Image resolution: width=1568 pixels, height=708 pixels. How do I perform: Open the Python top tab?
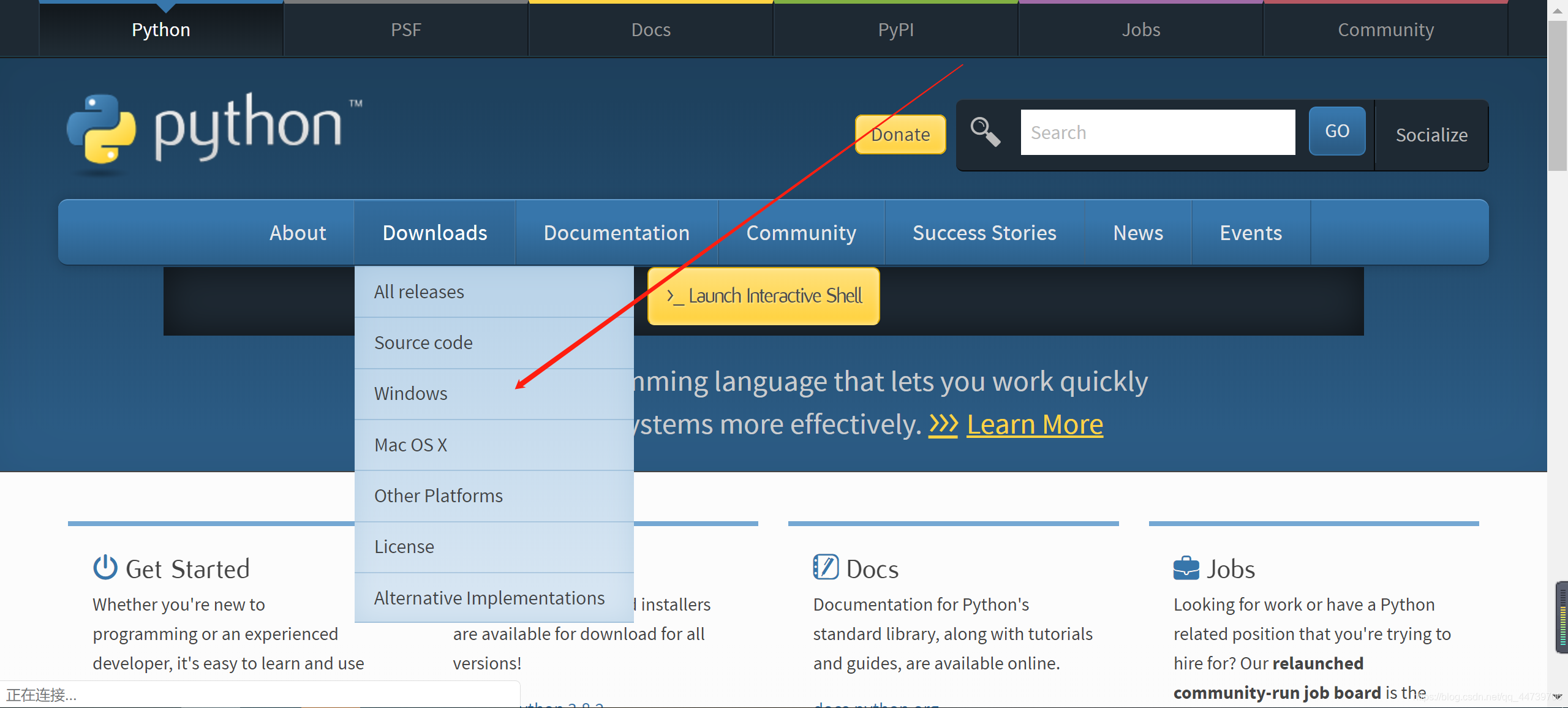161,29
